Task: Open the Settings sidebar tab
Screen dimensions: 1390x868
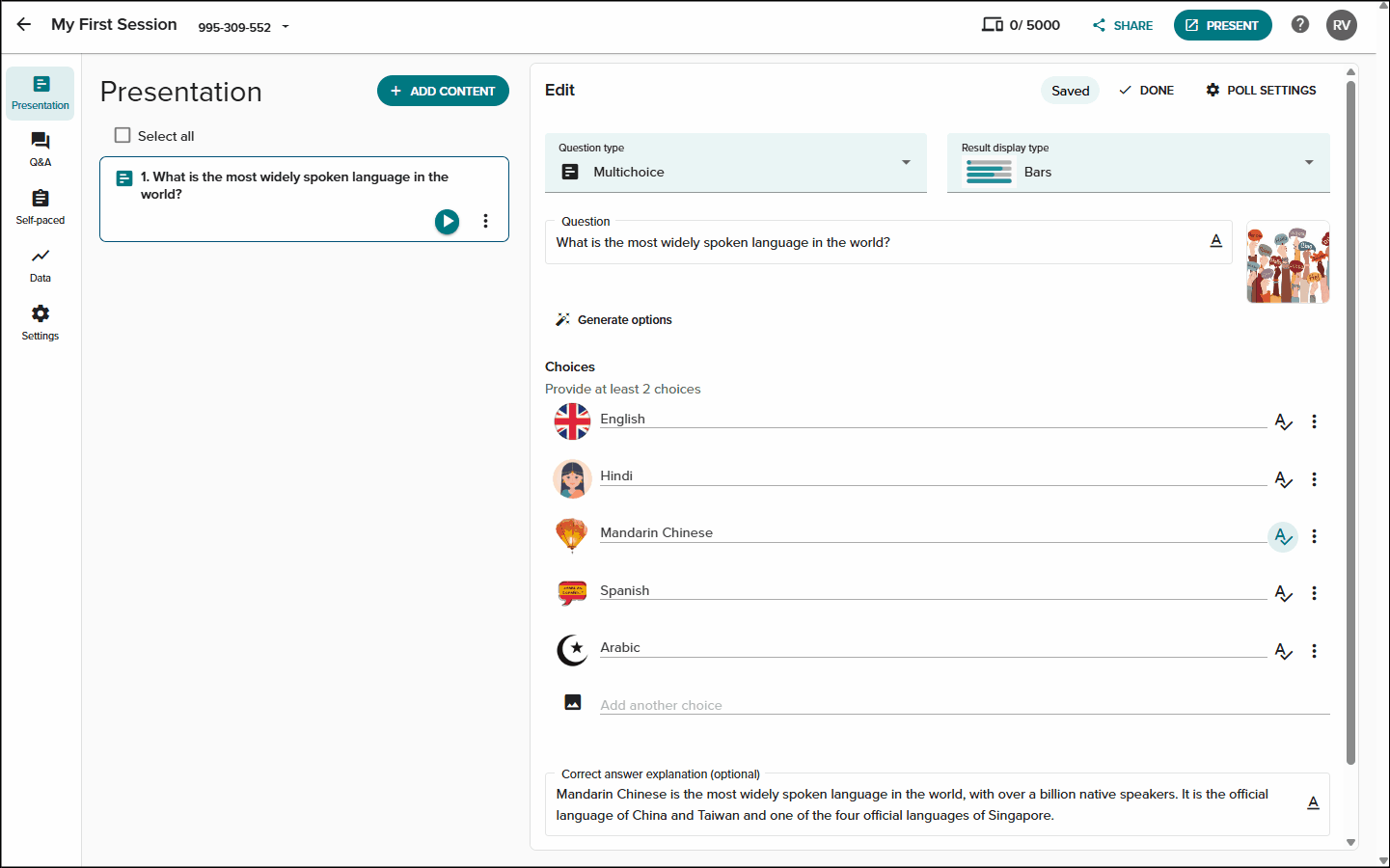Action: coord(41,323)
